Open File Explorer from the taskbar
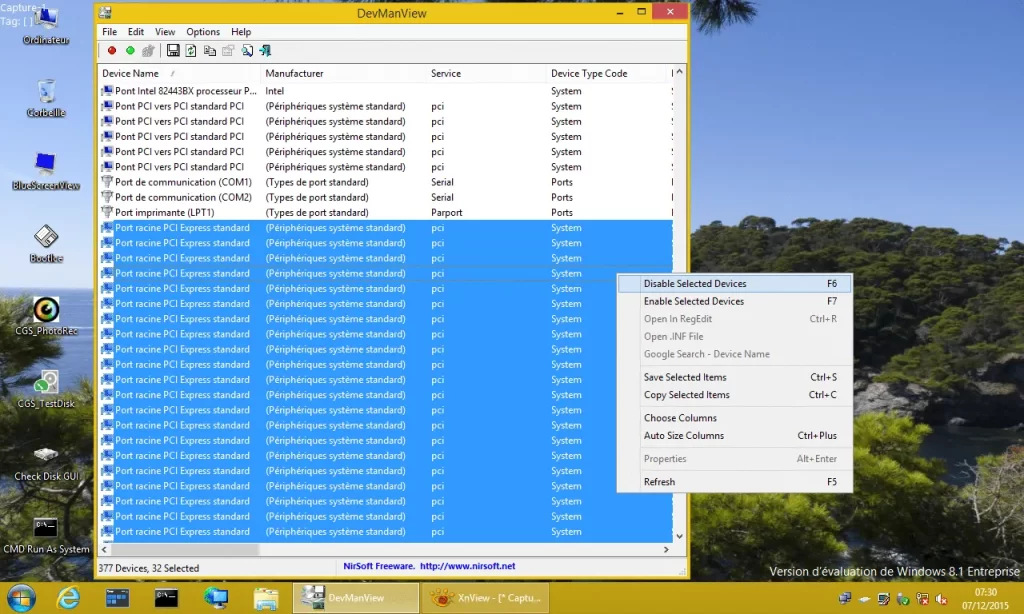The image size is (1024, 614). (265, 598)
